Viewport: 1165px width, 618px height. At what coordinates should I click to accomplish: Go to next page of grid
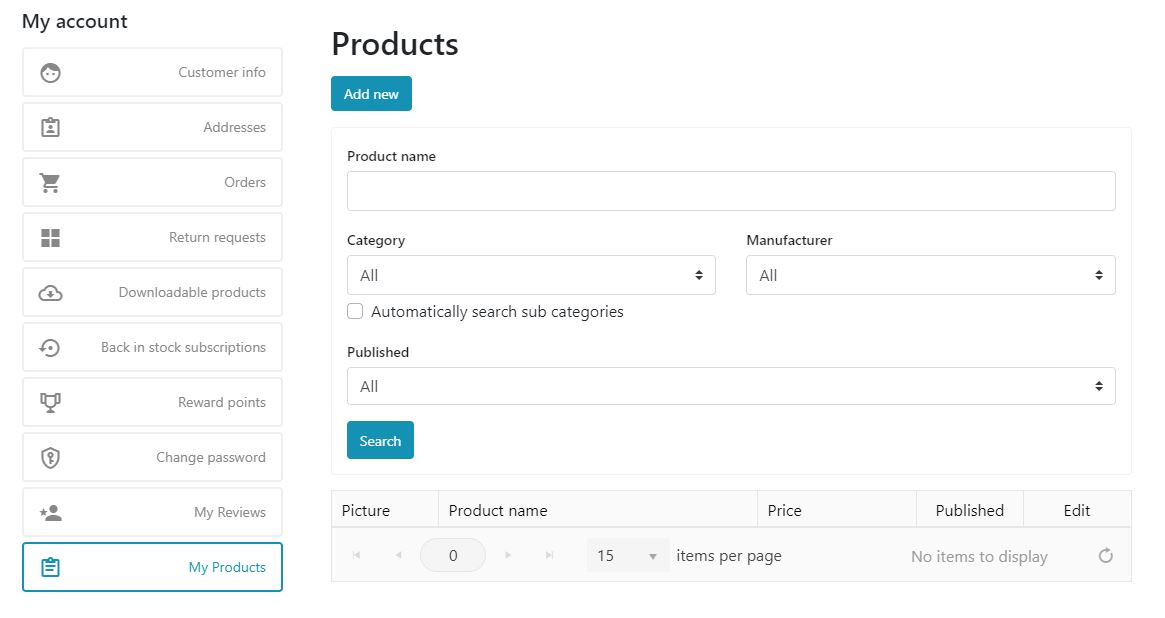point(508,555)
